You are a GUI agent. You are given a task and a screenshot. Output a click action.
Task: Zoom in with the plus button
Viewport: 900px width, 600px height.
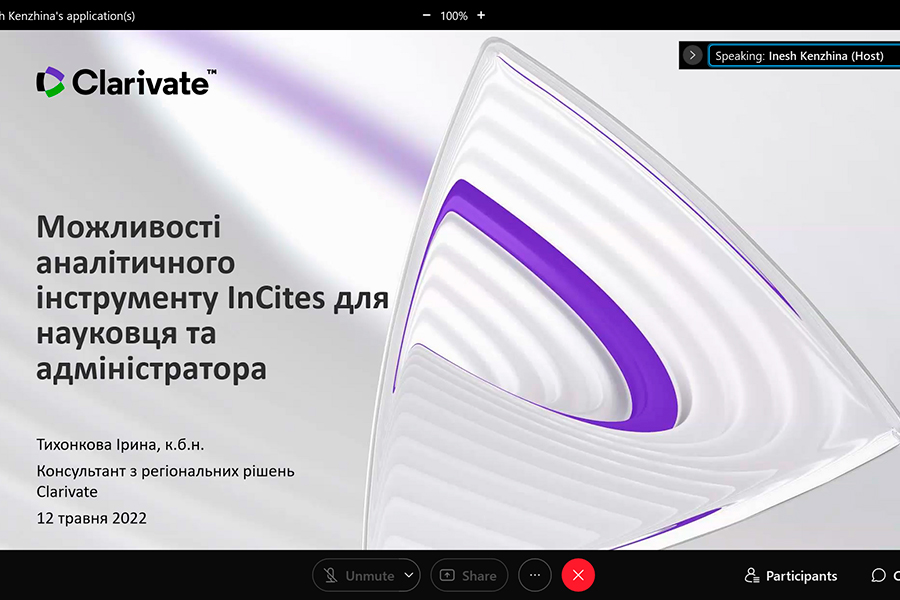coord(481,15)
